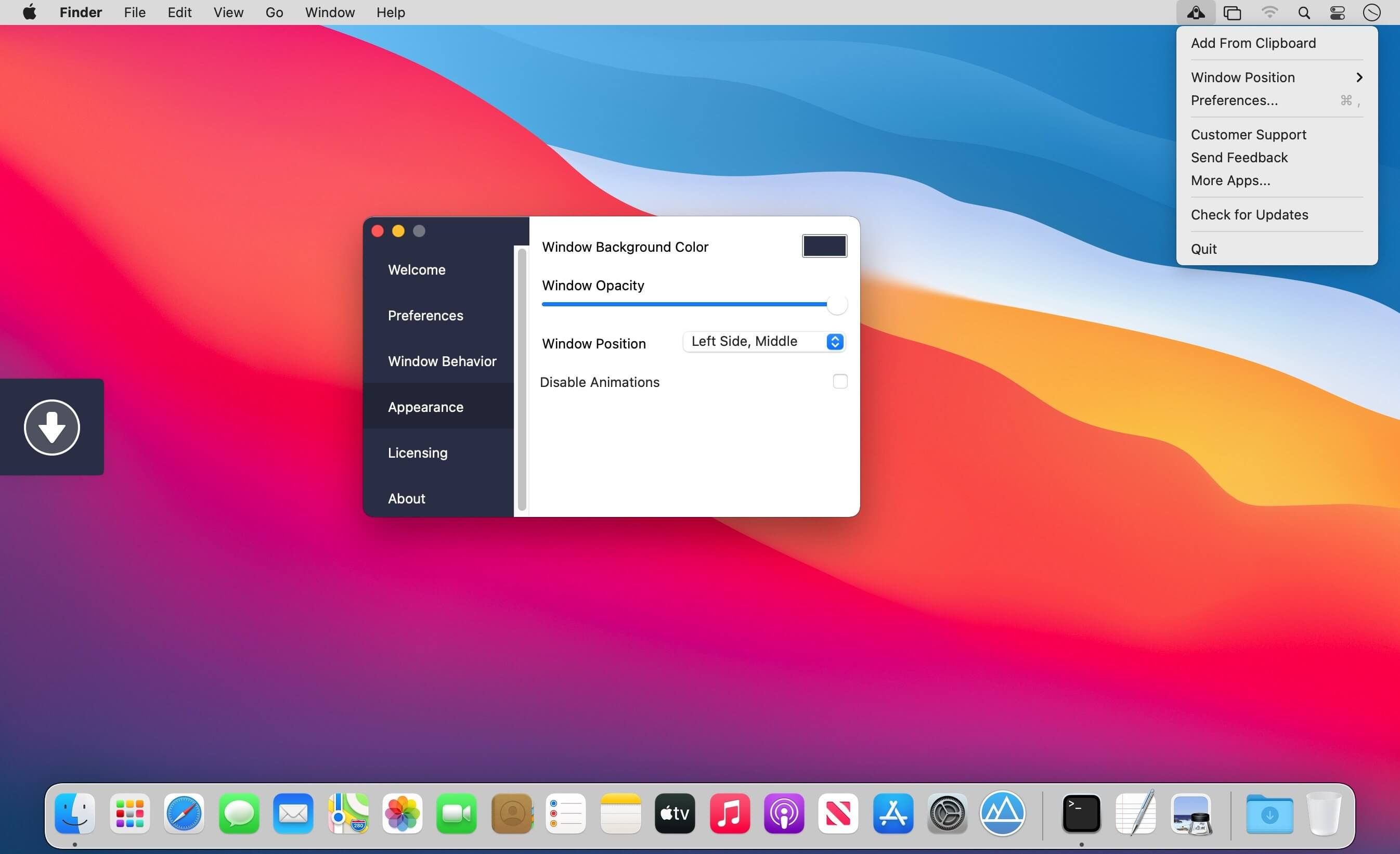Launch Finder from the Dock
The image size is (1400, 854).
point(75,813)
